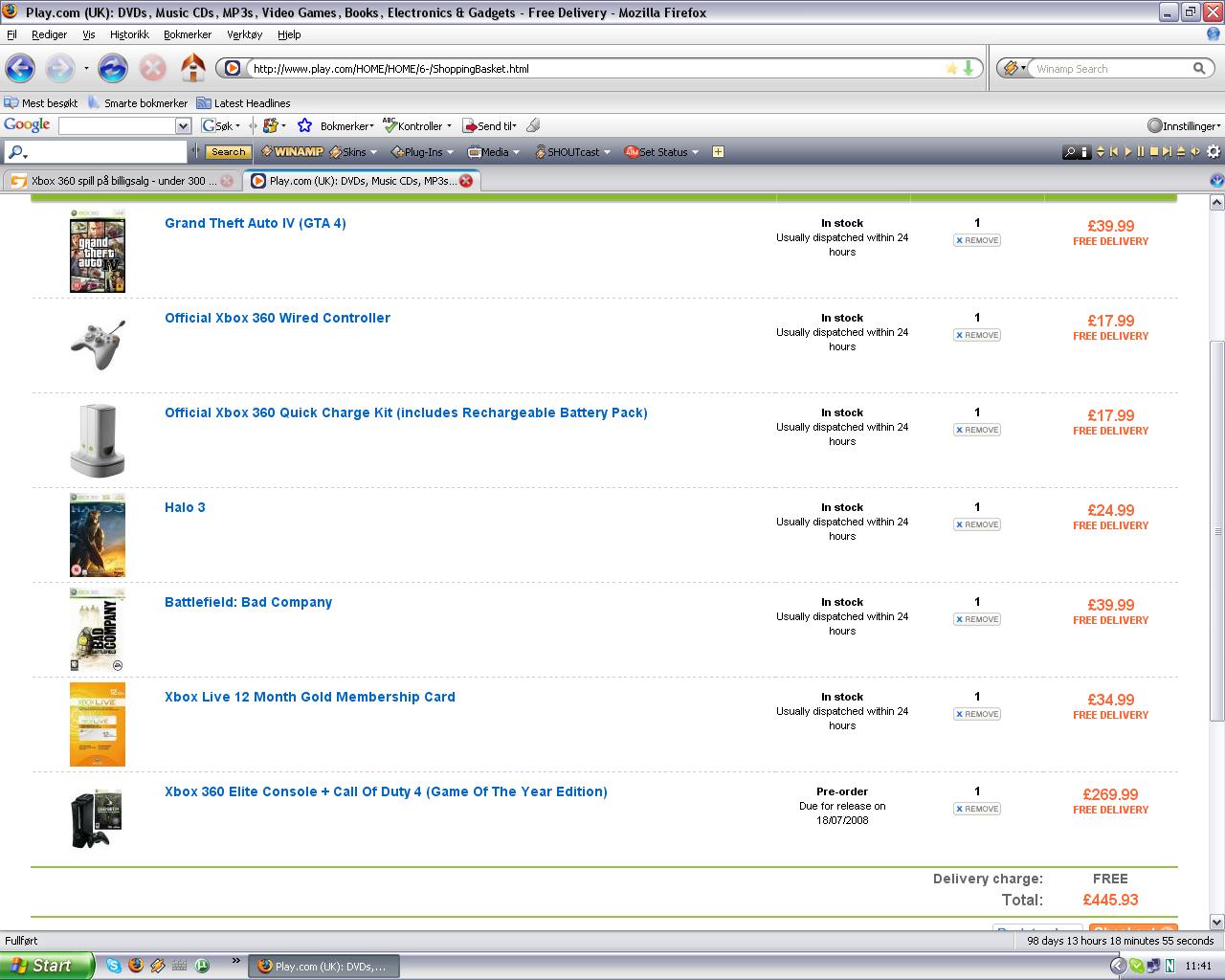This screenshot has width=1225, height=980.
Task: Click the blue icon at tab bar end
Action: 1216,180
